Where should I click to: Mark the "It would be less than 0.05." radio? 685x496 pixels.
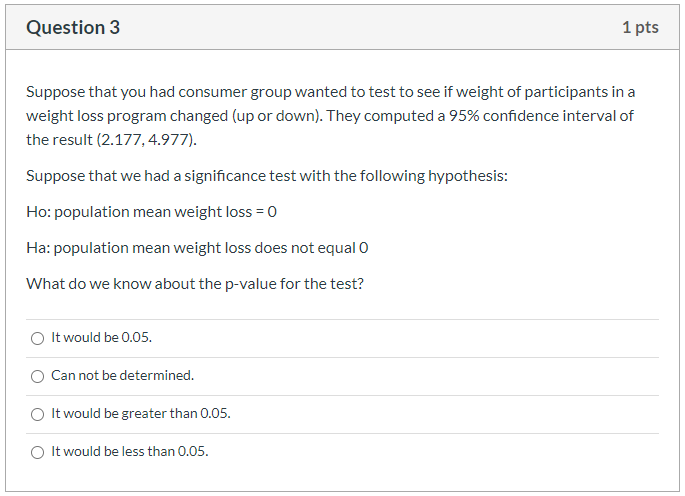(x=37, y=452)
